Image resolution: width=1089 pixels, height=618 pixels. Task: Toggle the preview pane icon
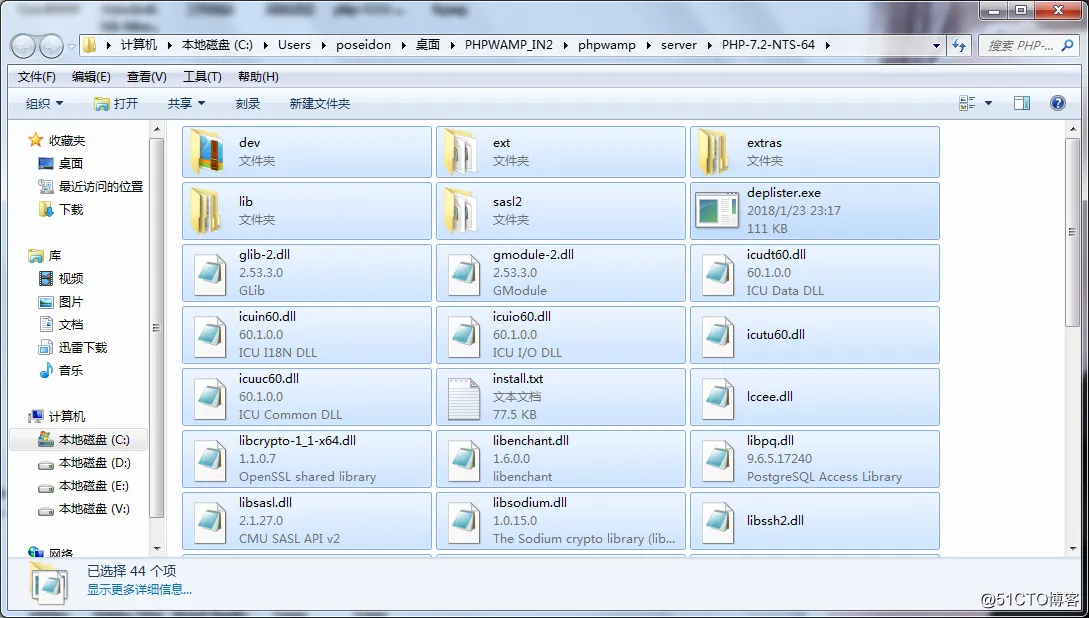[1022, 103]
